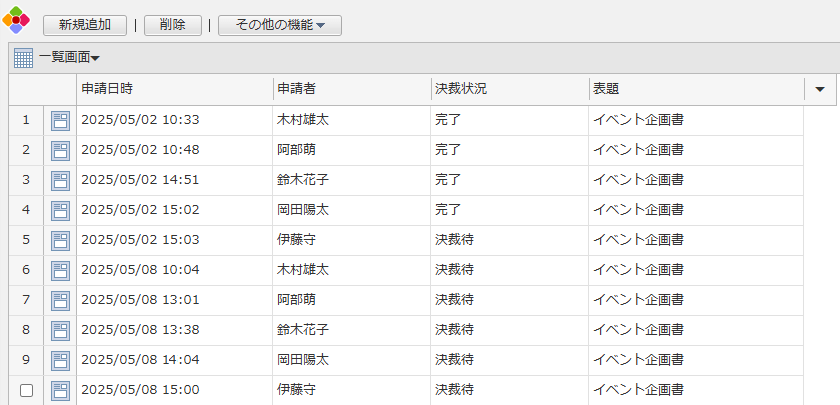Tick the checkbox for the 15:00 伊藤守 row
This screenshot has width=840, height=405.
click(26, 391)
